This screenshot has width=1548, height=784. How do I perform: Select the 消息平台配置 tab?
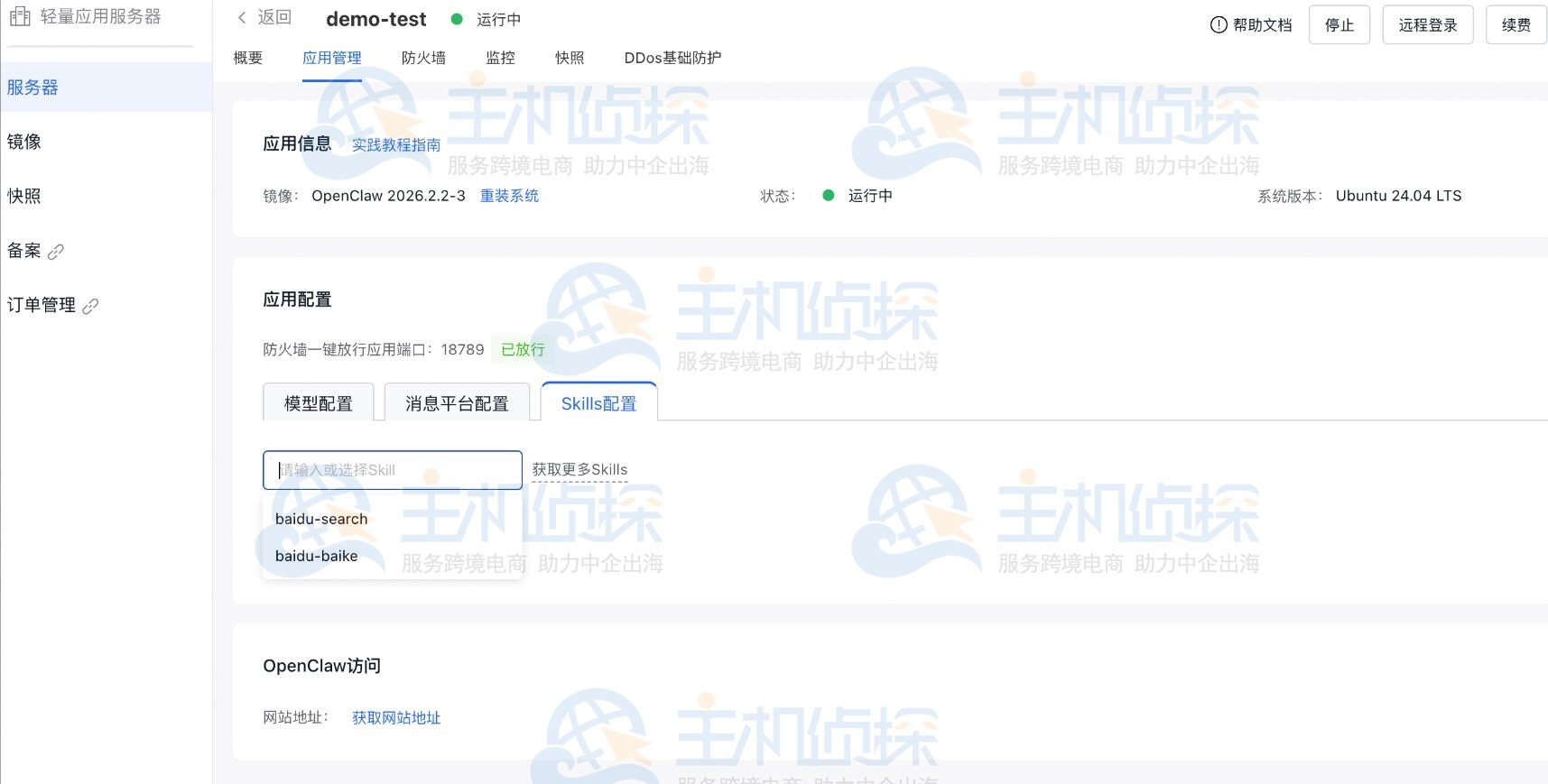coord(457,402)
